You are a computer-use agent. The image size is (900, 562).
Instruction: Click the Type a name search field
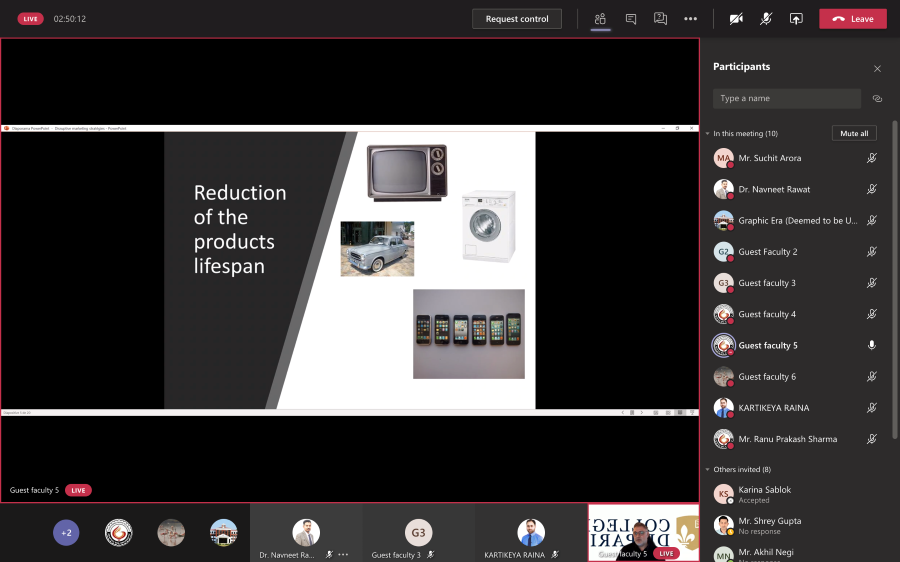tap(787, 99)
